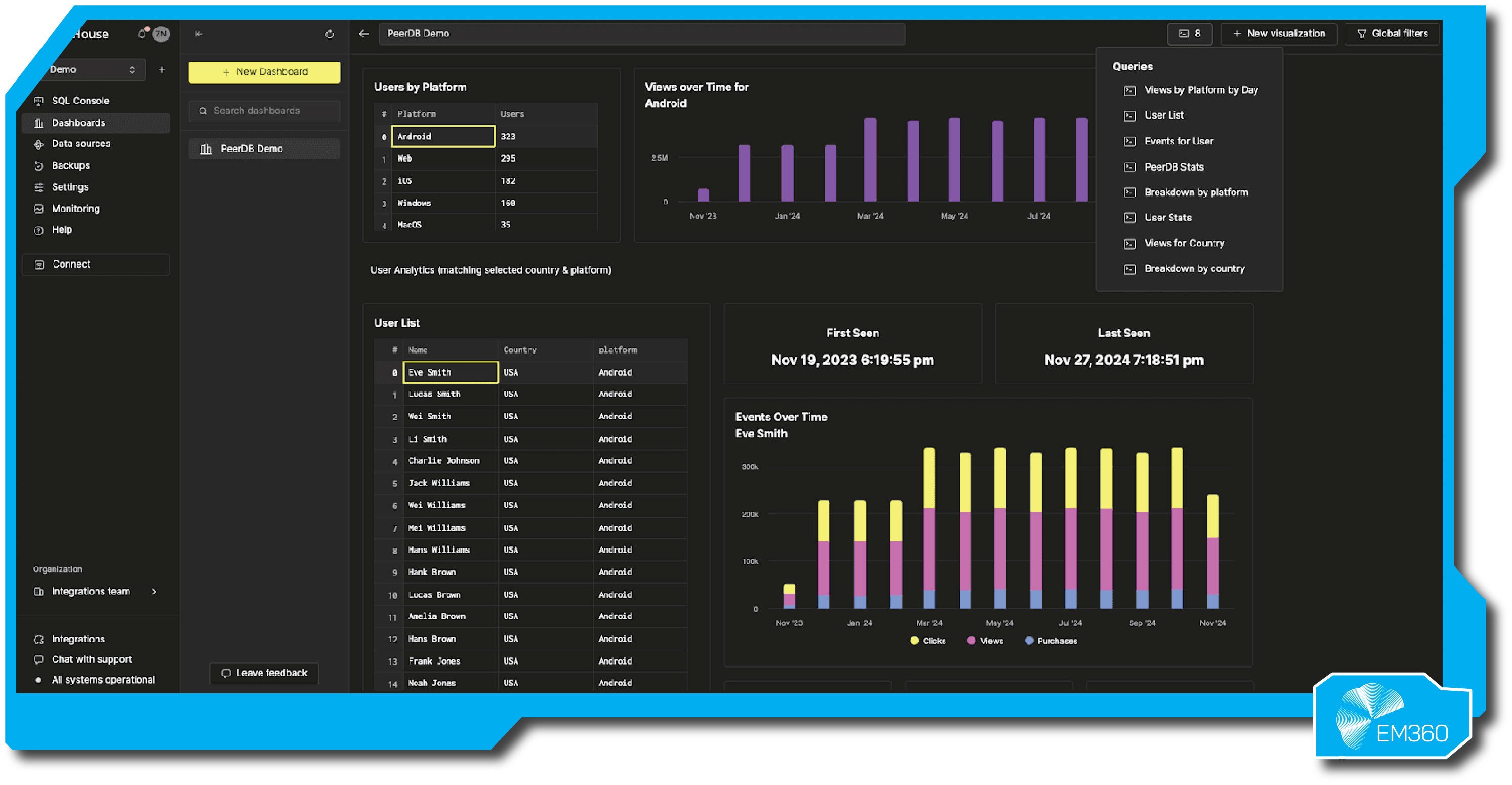
Task: Expand the Integrations team entry
Action: (154, 591)
